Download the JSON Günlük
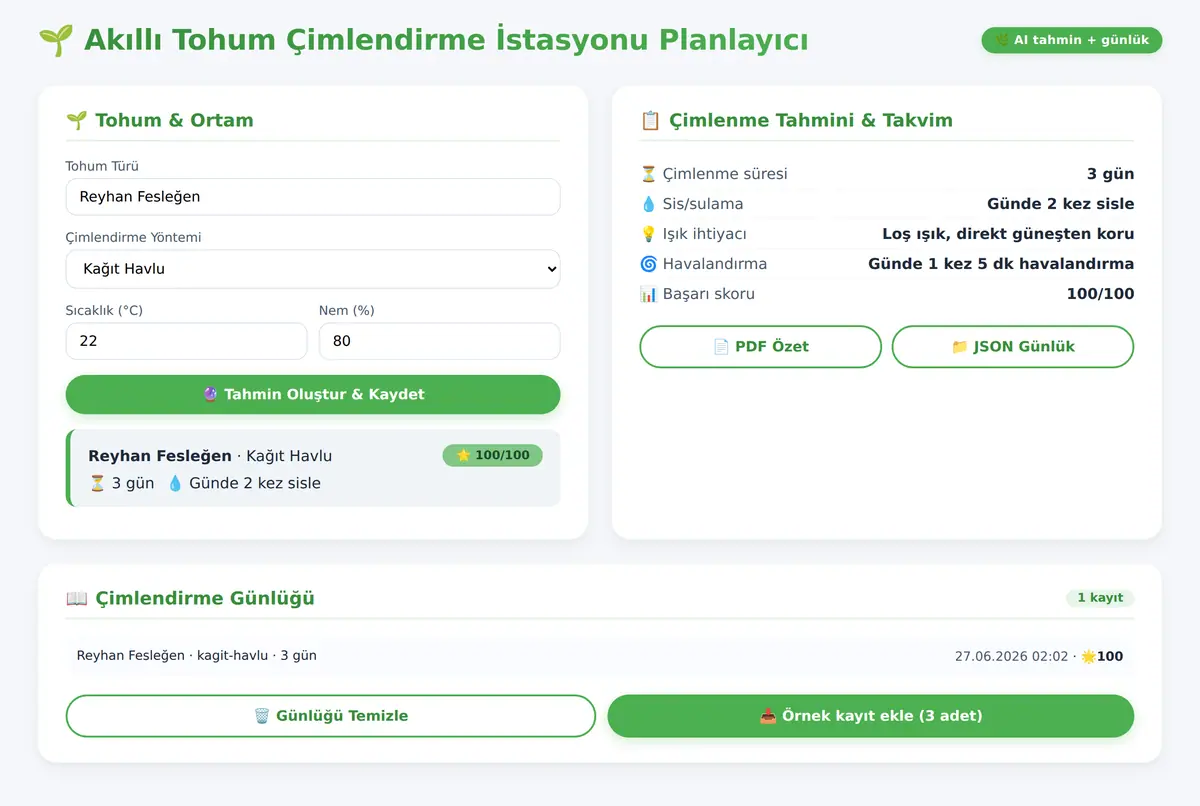1200x806 pixels. pyautogui.click(x=1013, y=347)
